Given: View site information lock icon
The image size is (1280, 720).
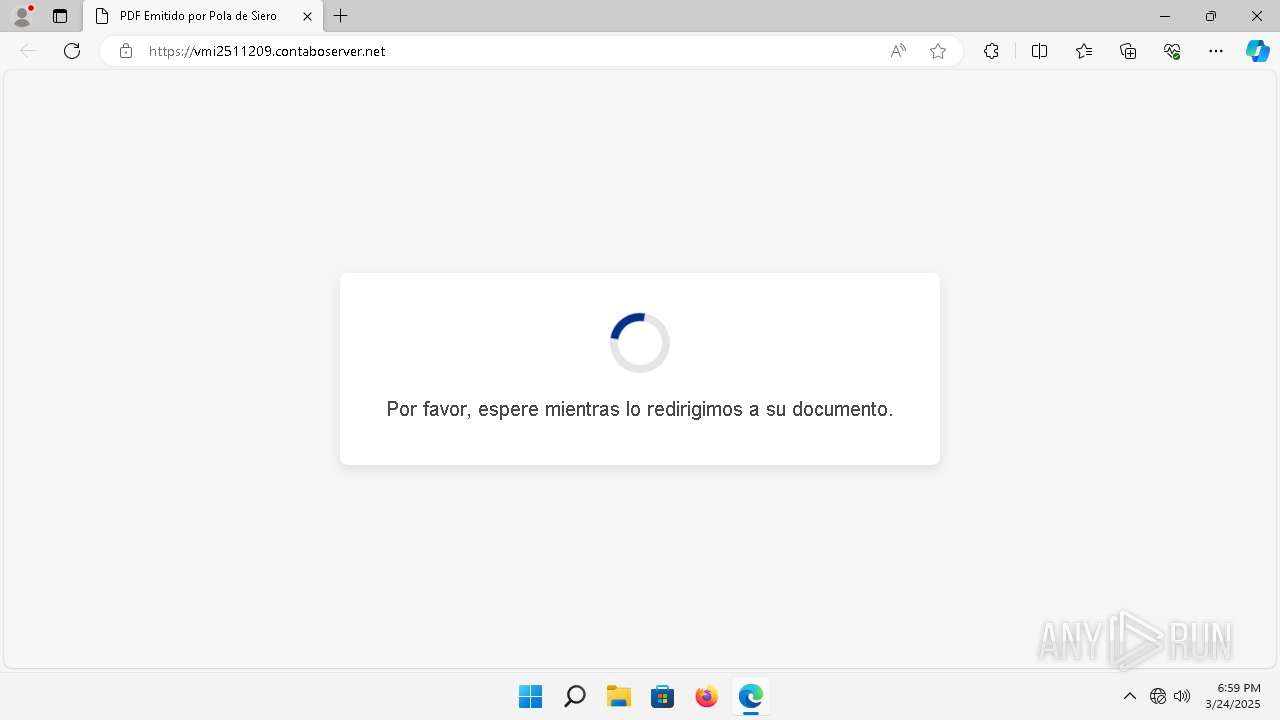Looking at the screenshot, I should coord(125,51).
